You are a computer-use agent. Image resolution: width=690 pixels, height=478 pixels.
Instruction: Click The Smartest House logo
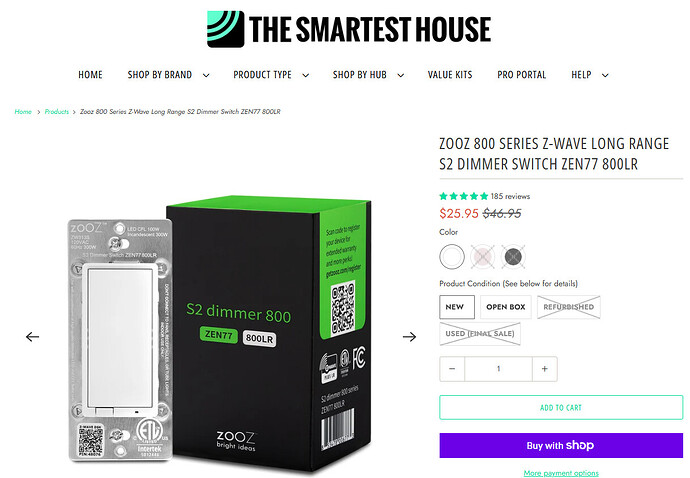(349, 29)
